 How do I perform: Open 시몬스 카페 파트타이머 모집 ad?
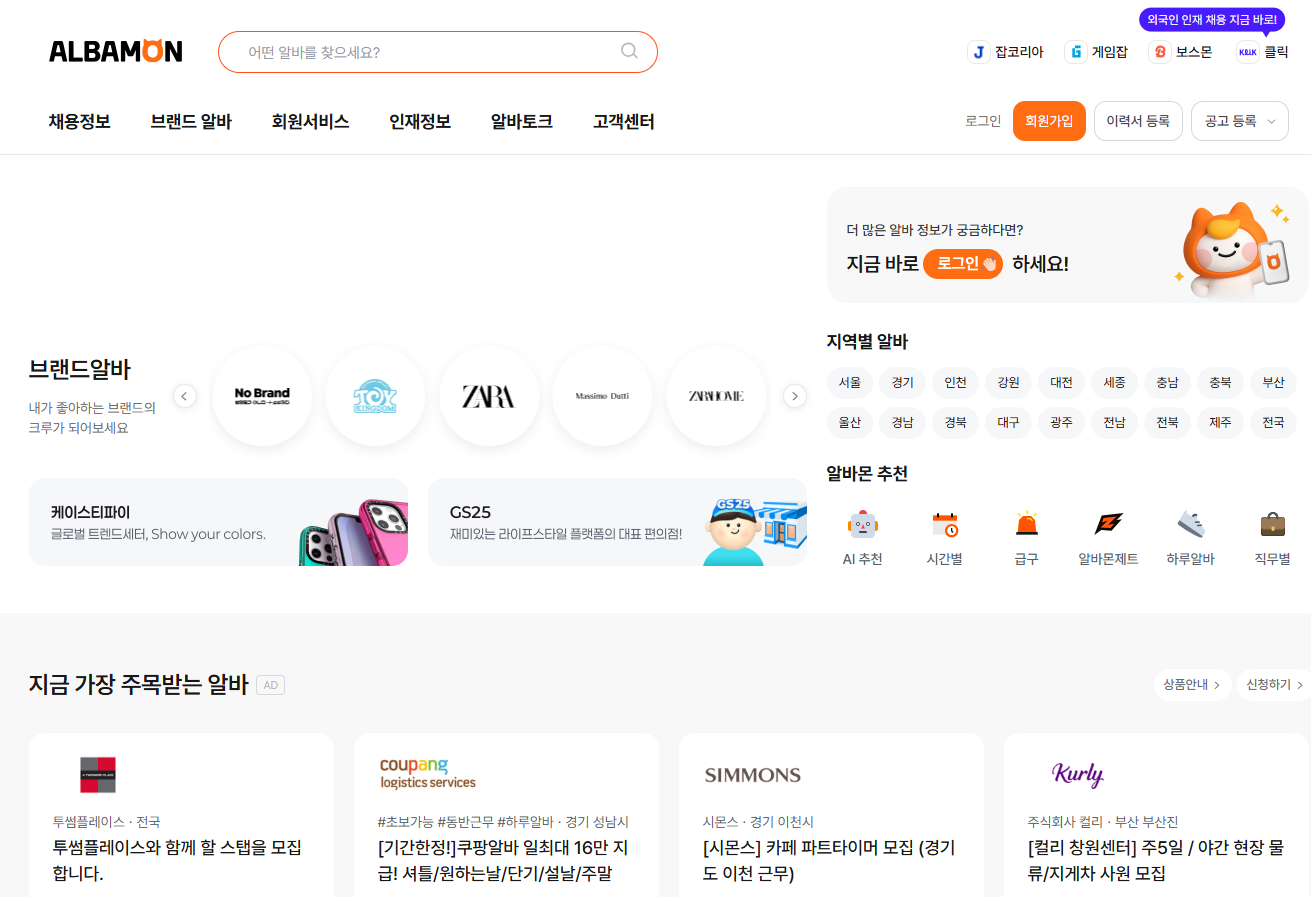[x=831, y=815]
